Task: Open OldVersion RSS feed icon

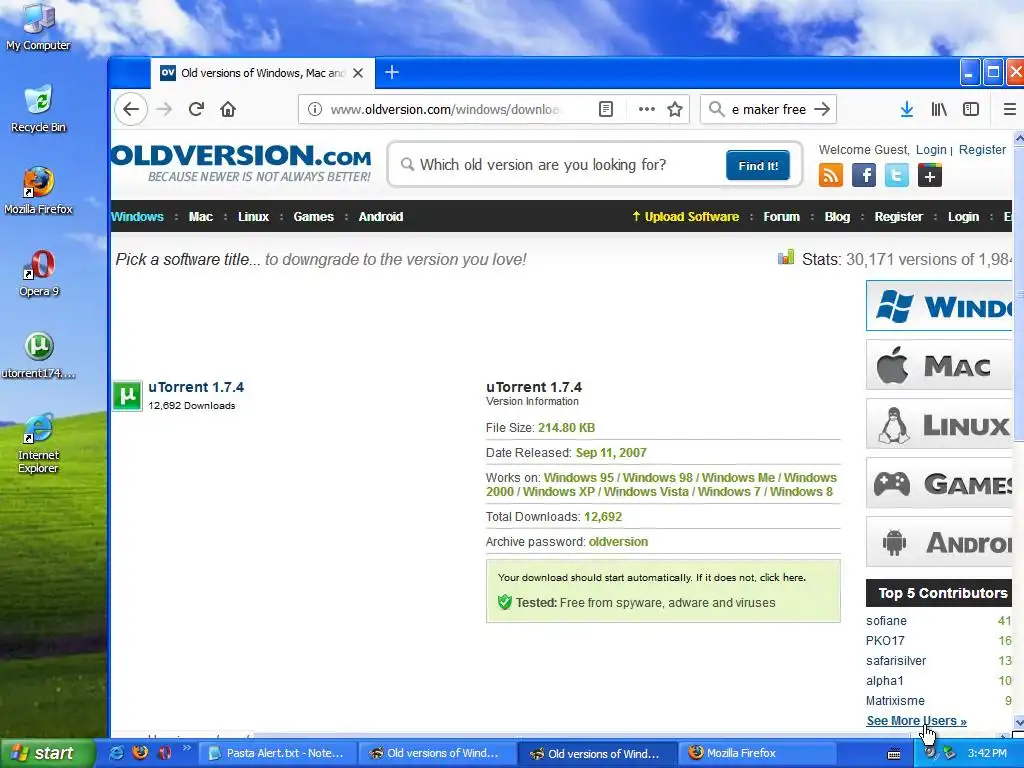Action: click(831, 175)
